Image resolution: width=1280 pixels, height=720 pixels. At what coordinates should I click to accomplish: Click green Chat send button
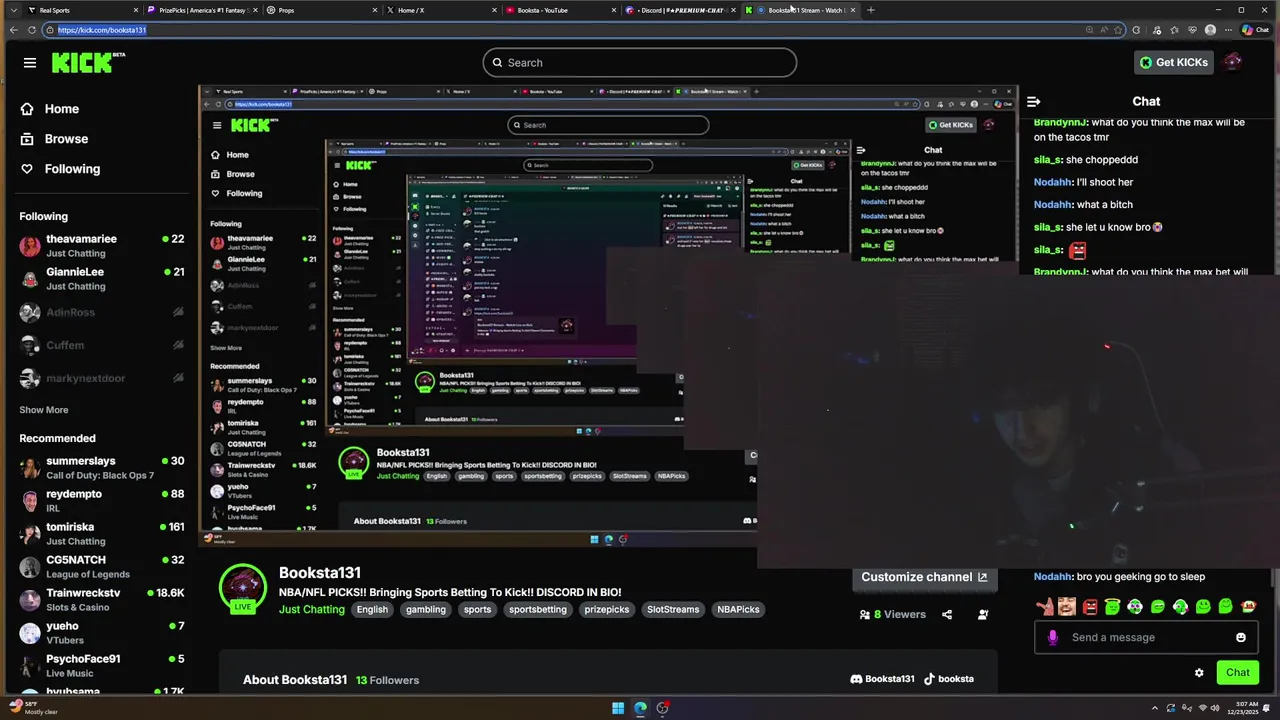coord(1238,672)
